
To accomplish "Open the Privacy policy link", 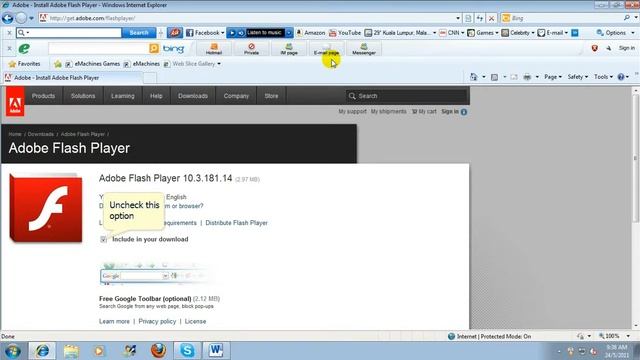I will click(x=157, y=321).
